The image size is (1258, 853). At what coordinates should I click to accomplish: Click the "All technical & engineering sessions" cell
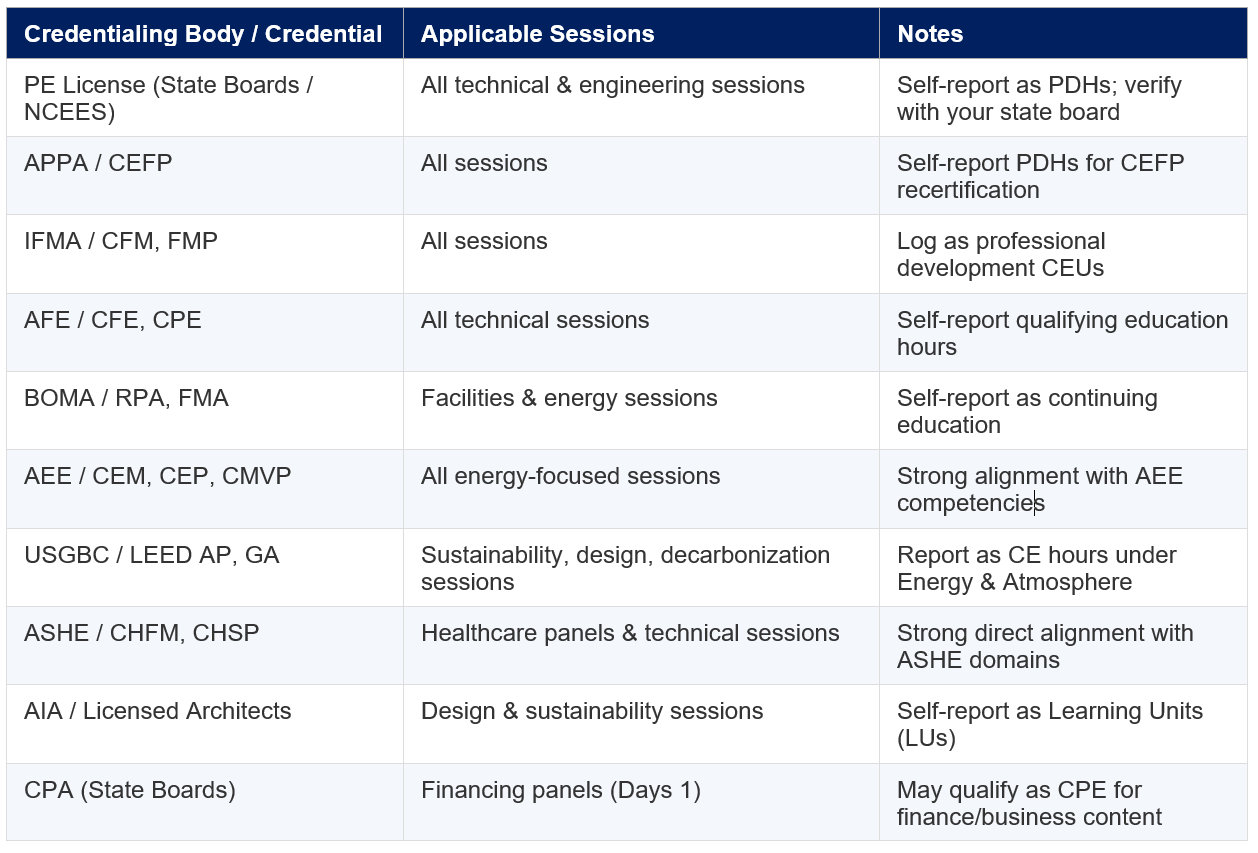tap(613, 85)
